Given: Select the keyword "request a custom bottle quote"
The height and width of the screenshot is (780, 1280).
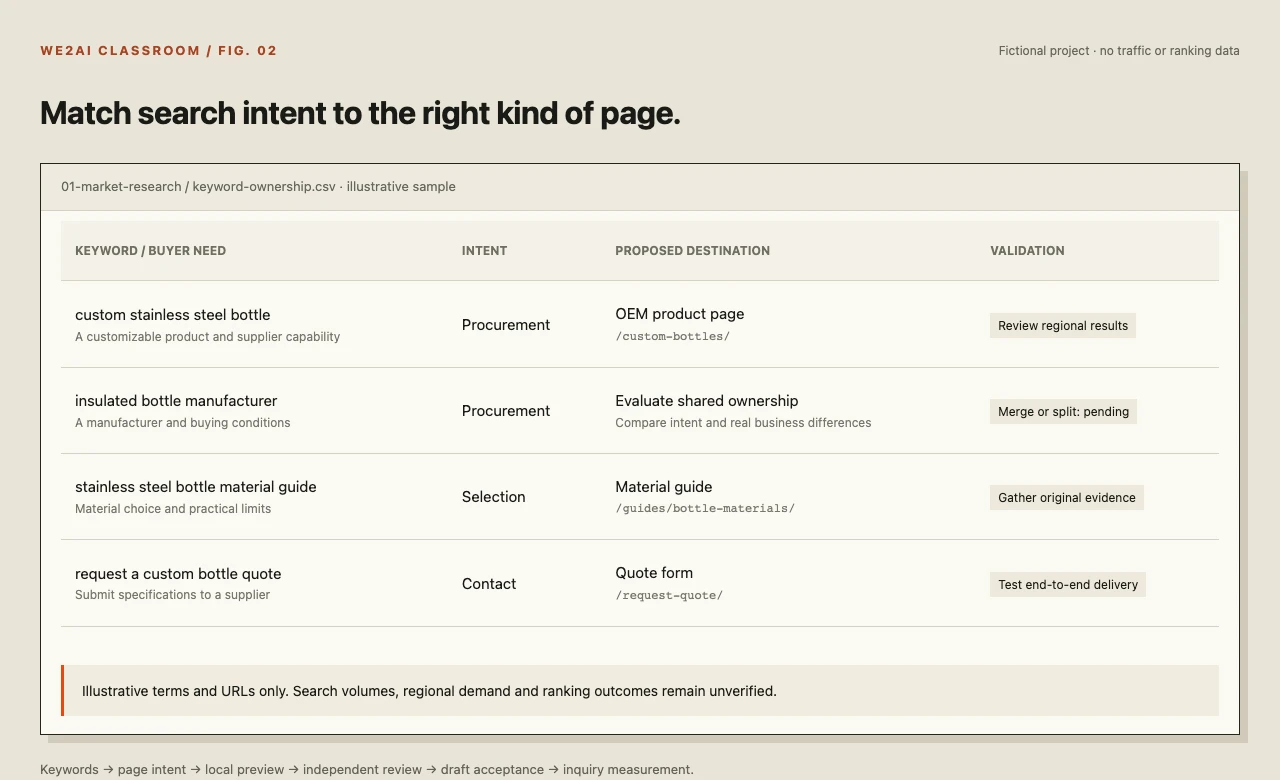Looking at the screenshot, I should (x=178, y=574).
